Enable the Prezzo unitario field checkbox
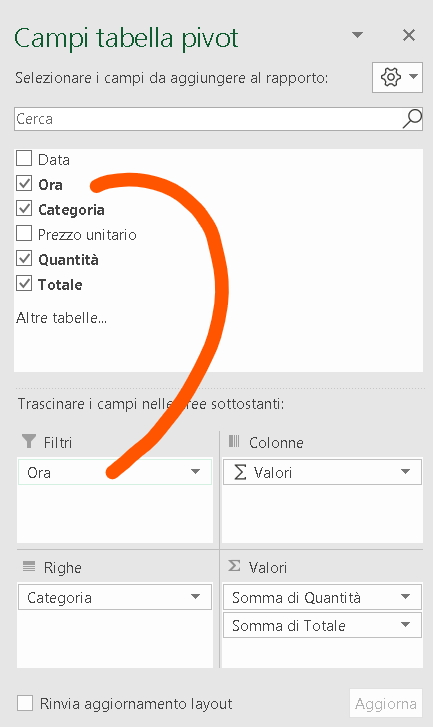The height and width of the screenshot is (727, 433). coord(24,234)
